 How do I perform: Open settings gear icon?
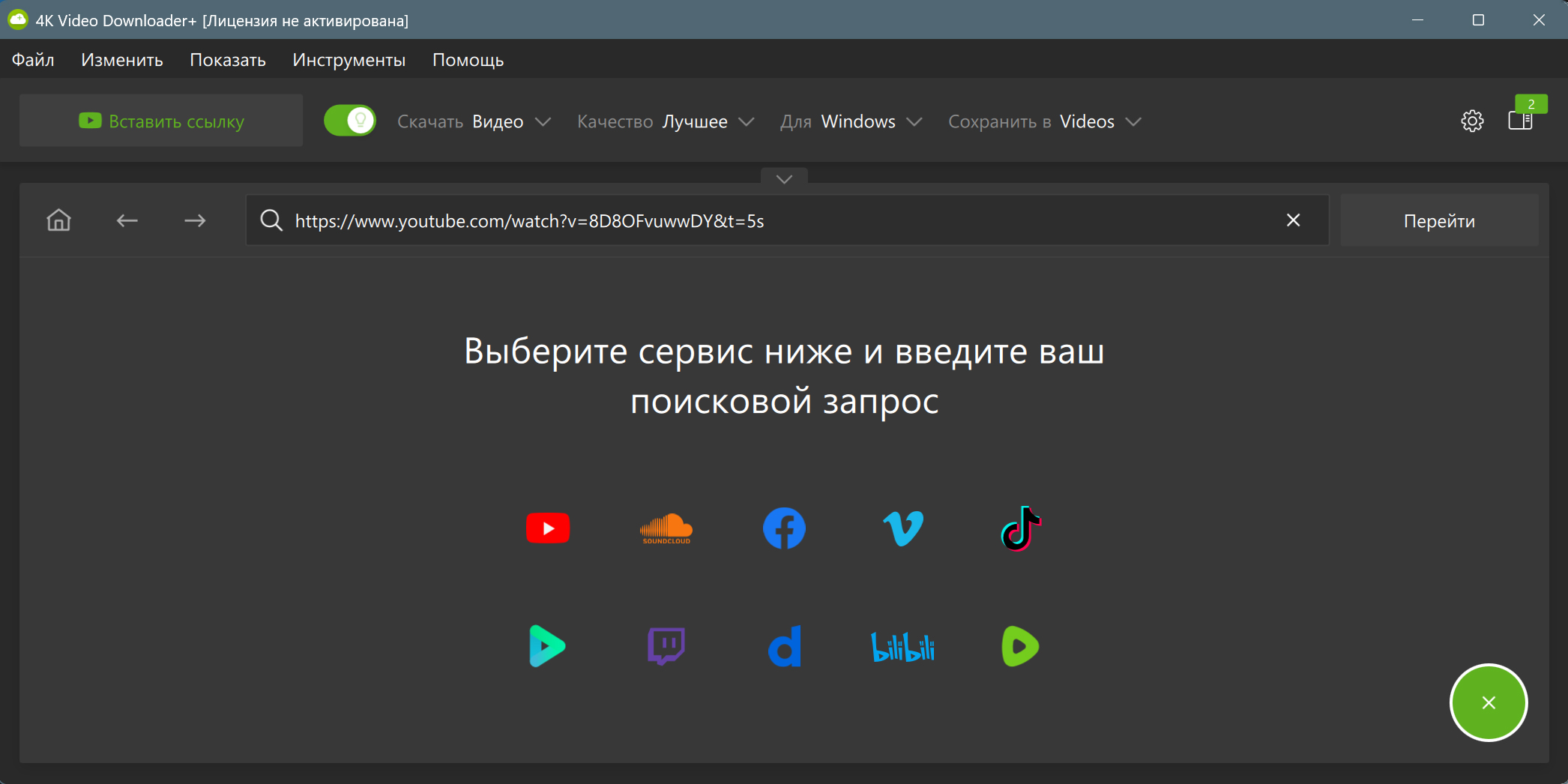(x=1472, y=121)
